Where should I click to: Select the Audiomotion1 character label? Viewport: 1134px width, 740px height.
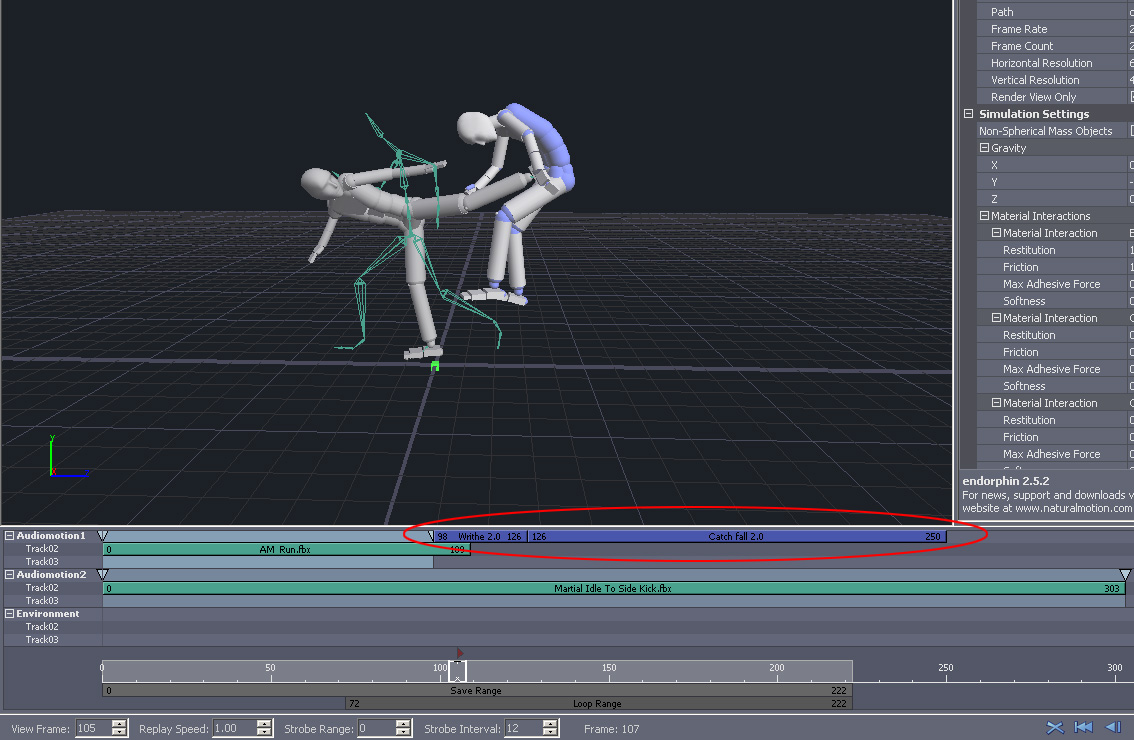[x=51, y=536]
